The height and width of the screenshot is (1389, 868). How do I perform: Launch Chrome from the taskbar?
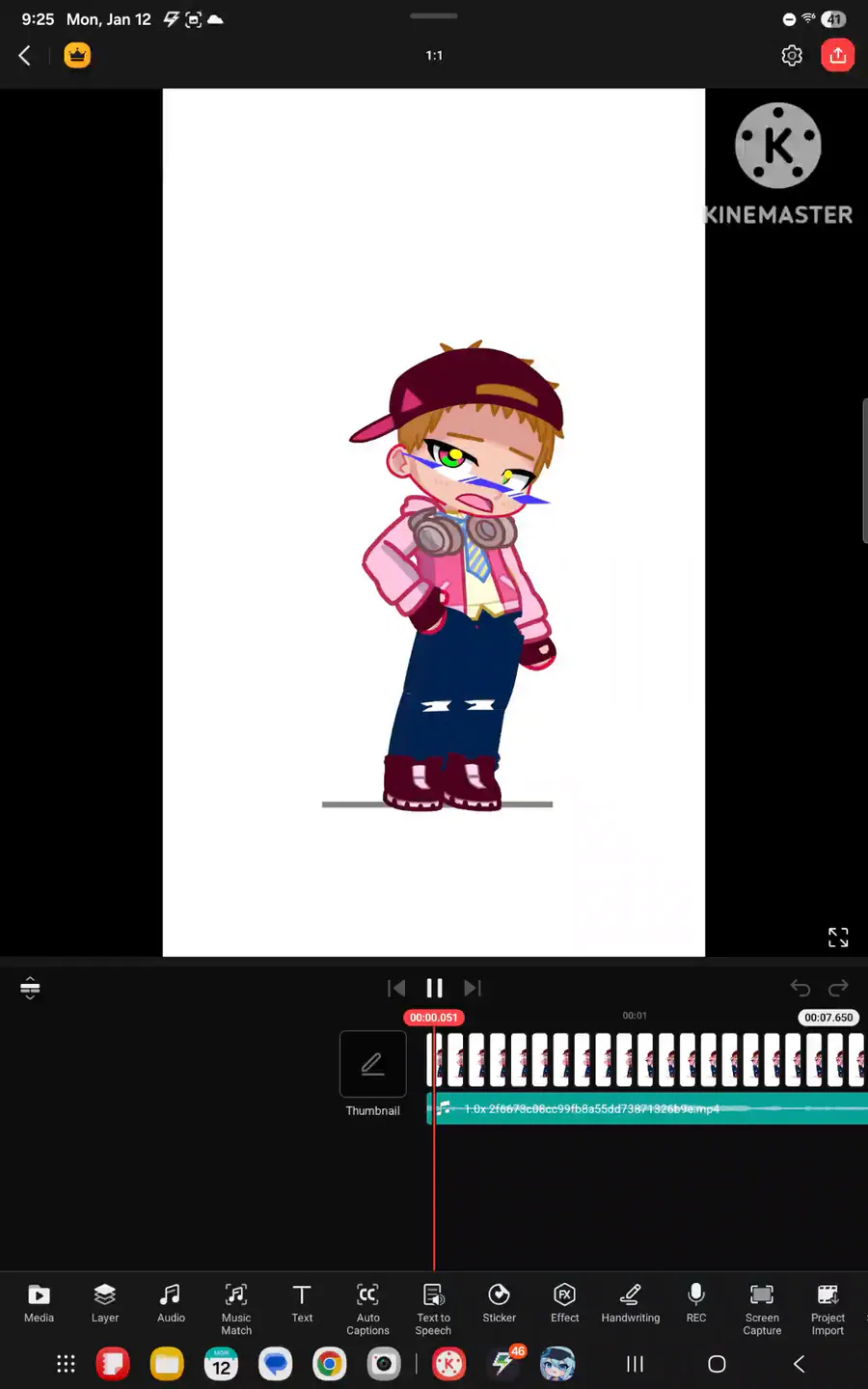click(329, 1364)
